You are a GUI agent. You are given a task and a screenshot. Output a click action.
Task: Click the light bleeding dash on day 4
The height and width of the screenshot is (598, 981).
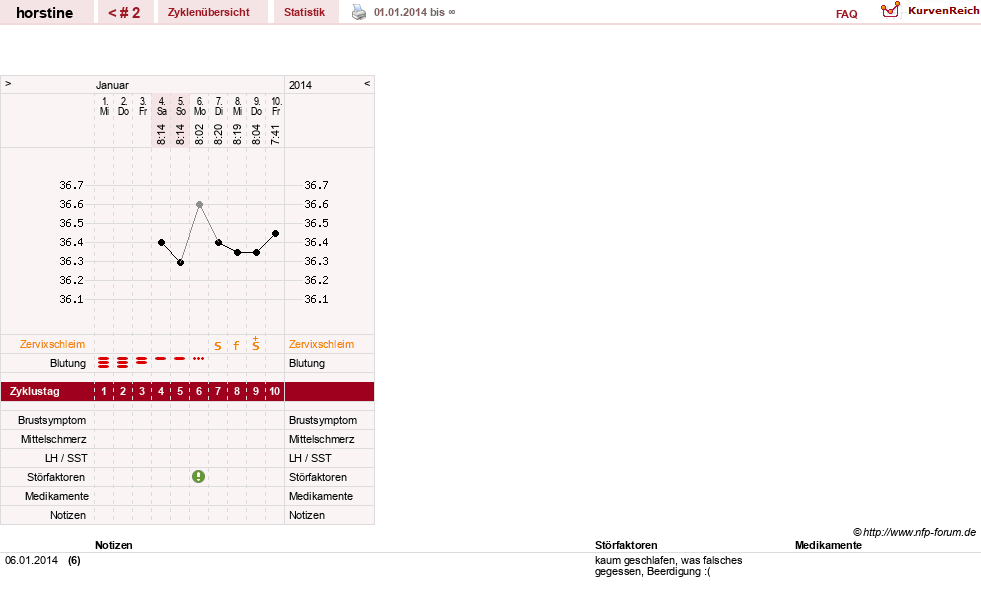[161, 358]
